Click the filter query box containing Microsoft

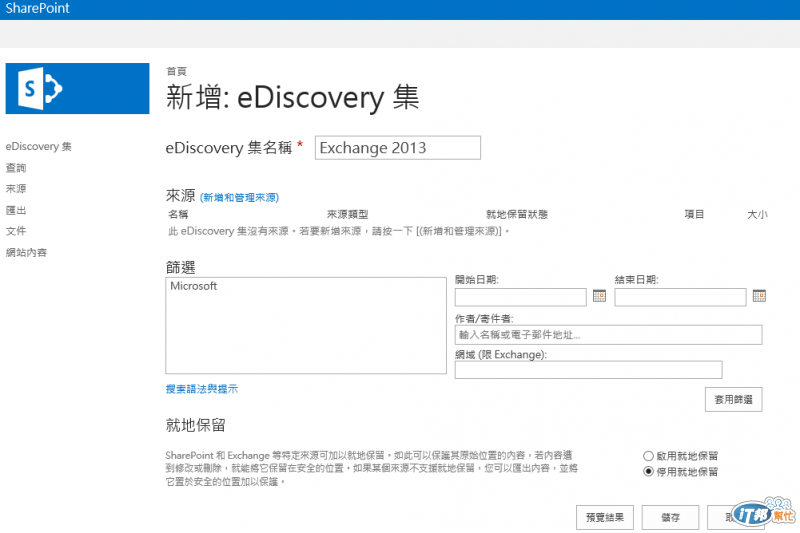(306, 325)
